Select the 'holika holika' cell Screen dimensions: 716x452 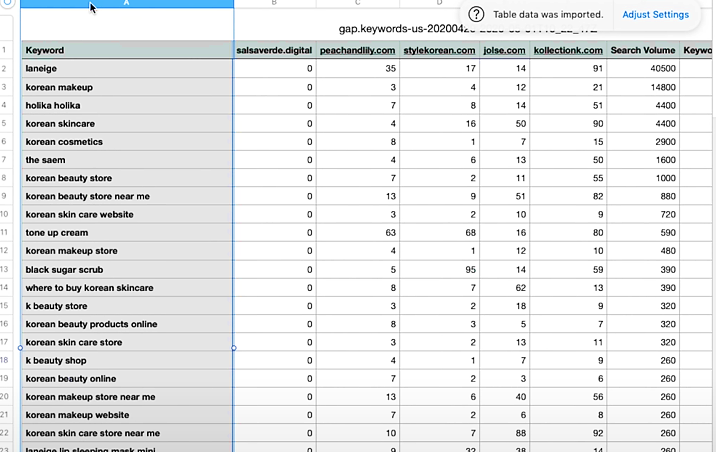click(x=127, y=105)
